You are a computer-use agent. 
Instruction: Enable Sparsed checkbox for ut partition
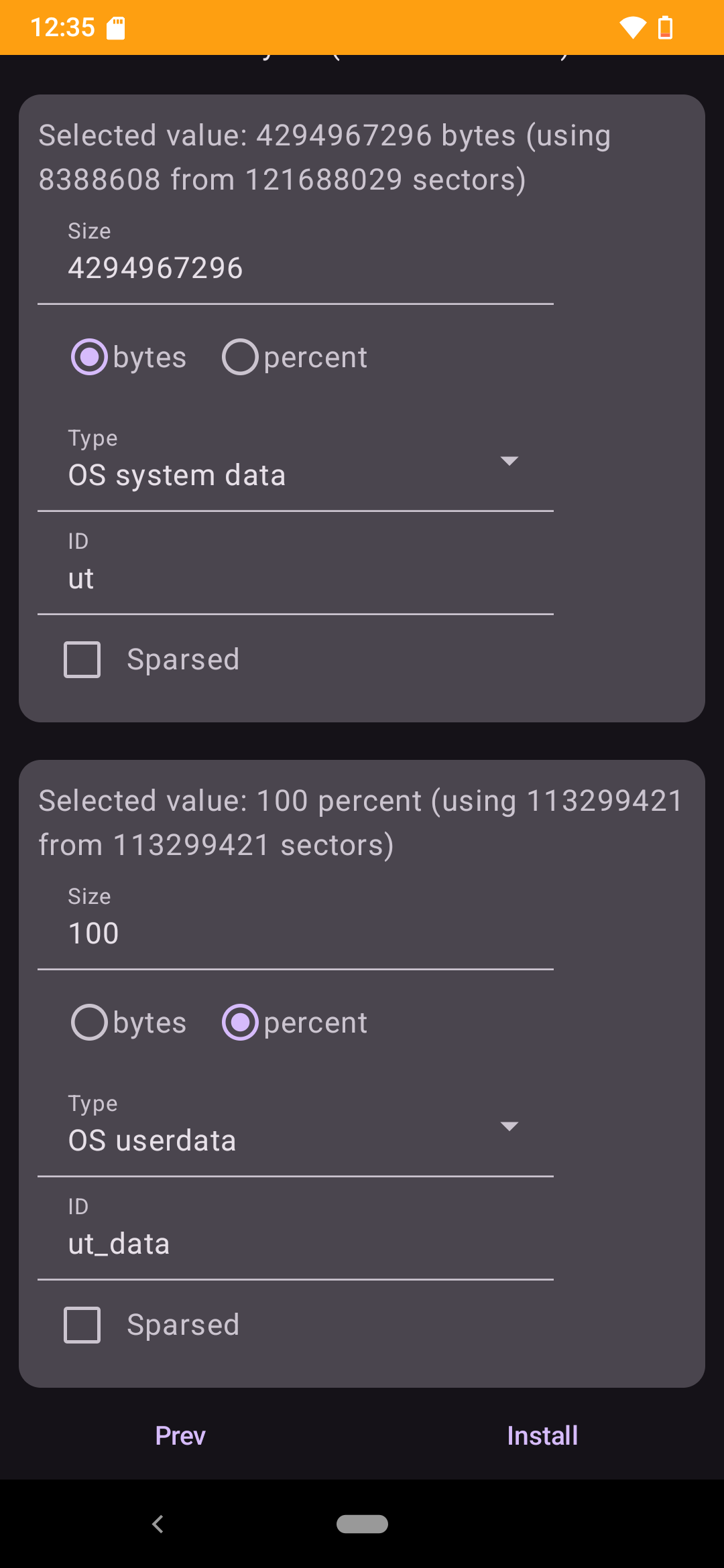tap(82, 659)
